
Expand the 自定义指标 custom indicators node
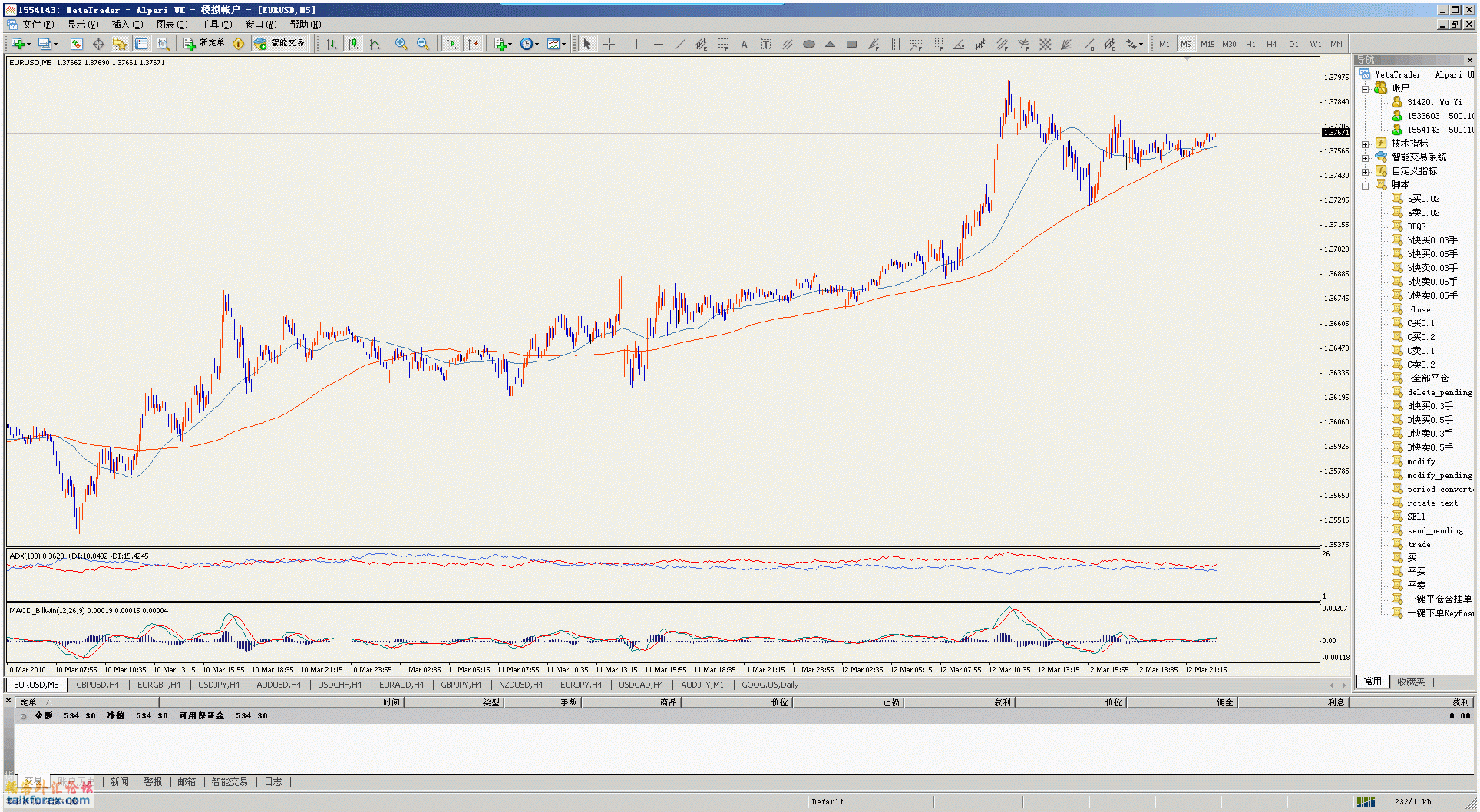[x=1366, y=172]
